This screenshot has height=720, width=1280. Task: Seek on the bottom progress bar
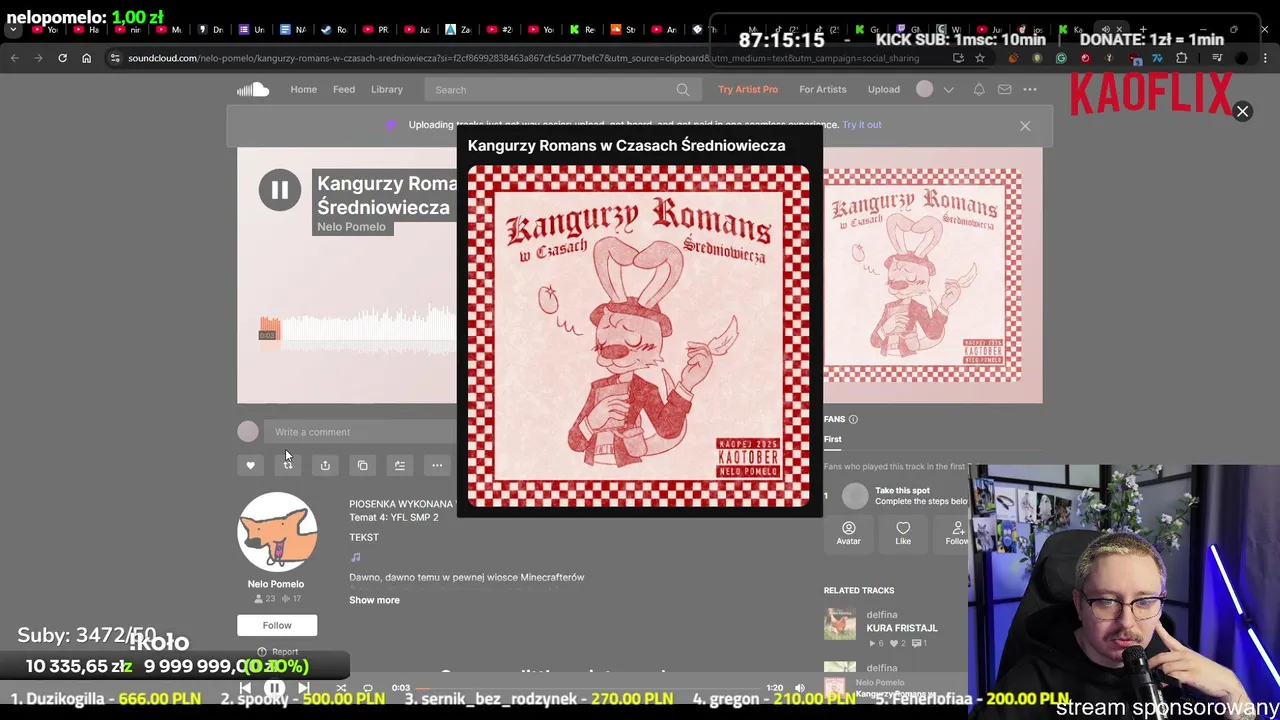tap(588, 688)
